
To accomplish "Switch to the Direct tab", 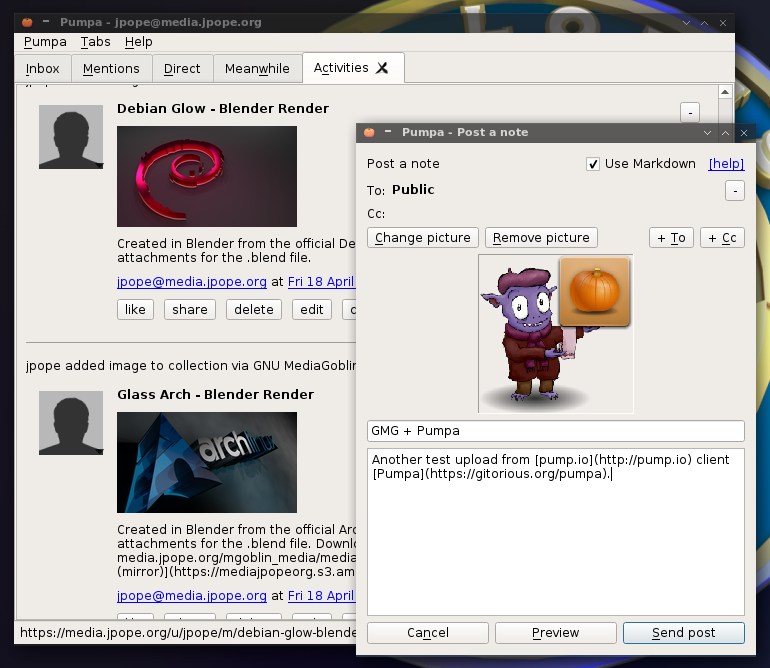I will tap(182, 69).
